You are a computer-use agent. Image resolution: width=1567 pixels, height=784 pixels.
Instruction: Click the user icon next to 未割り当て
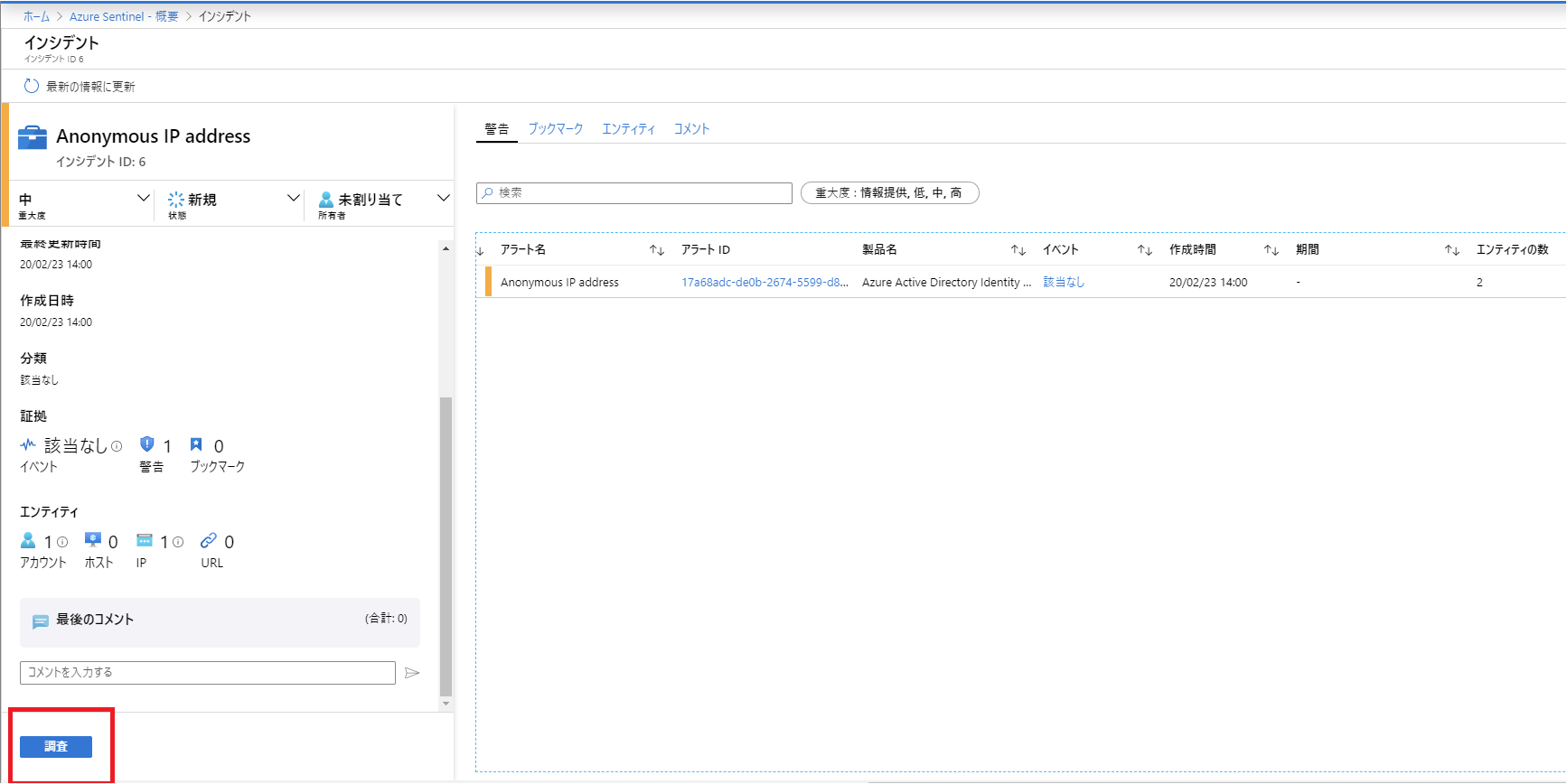click(x=326, y=200)
